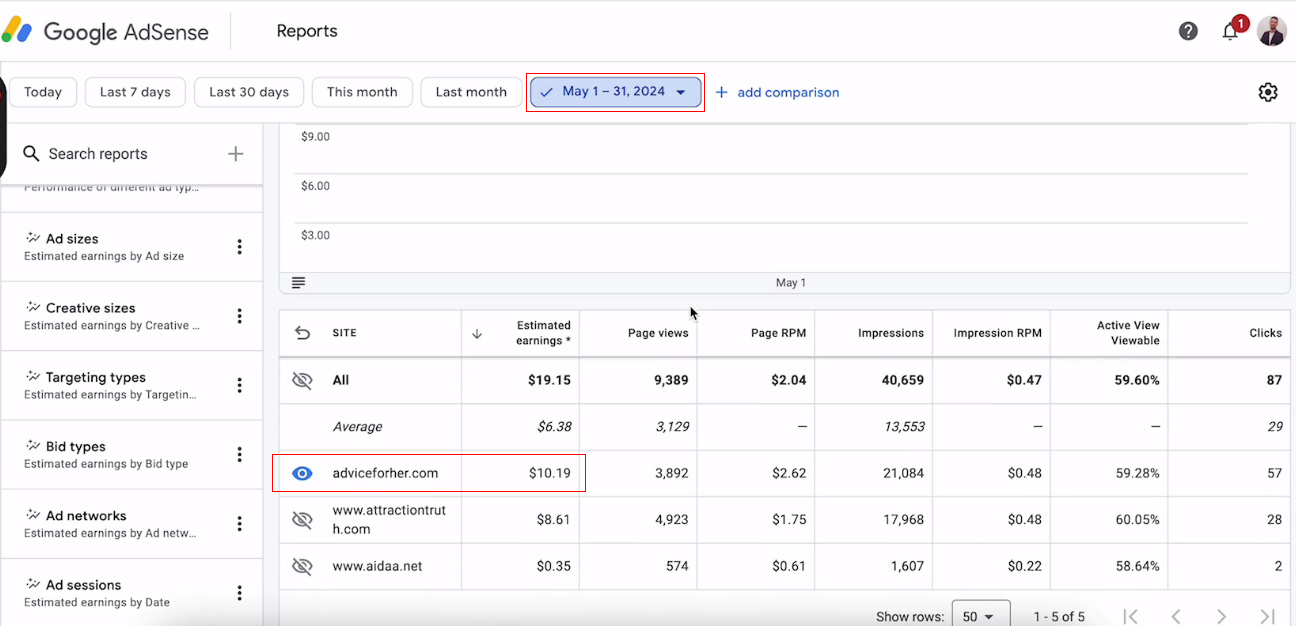Go to previous page of table

(x=1176, y=616)
